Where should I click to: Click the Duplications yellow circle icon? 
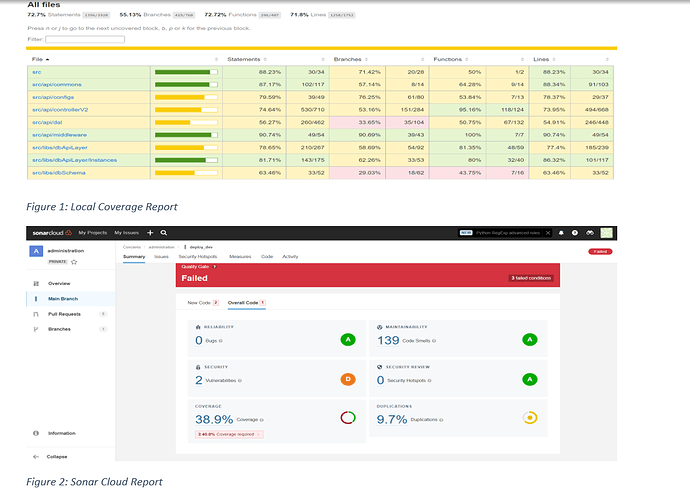pyautogui.click(x=530, y=418)
